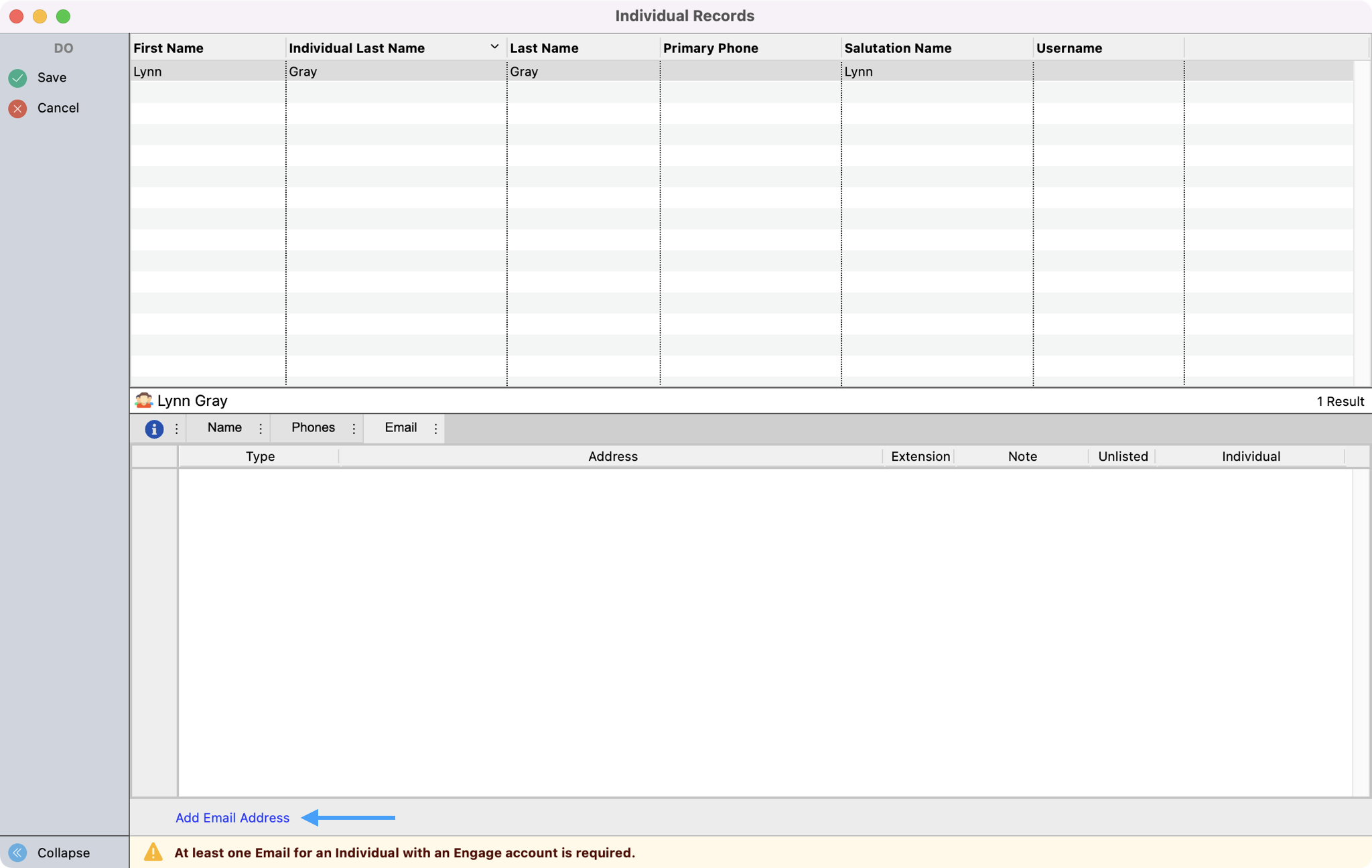
Task: Toggle sort arrow on Individual Last Name column
Action: pyautogui.click(x=494, y=47)
